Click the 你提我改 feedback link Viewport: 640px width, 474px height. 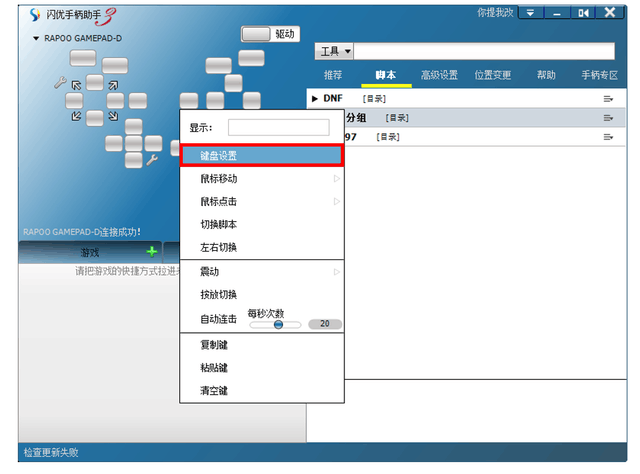(495, 13)
